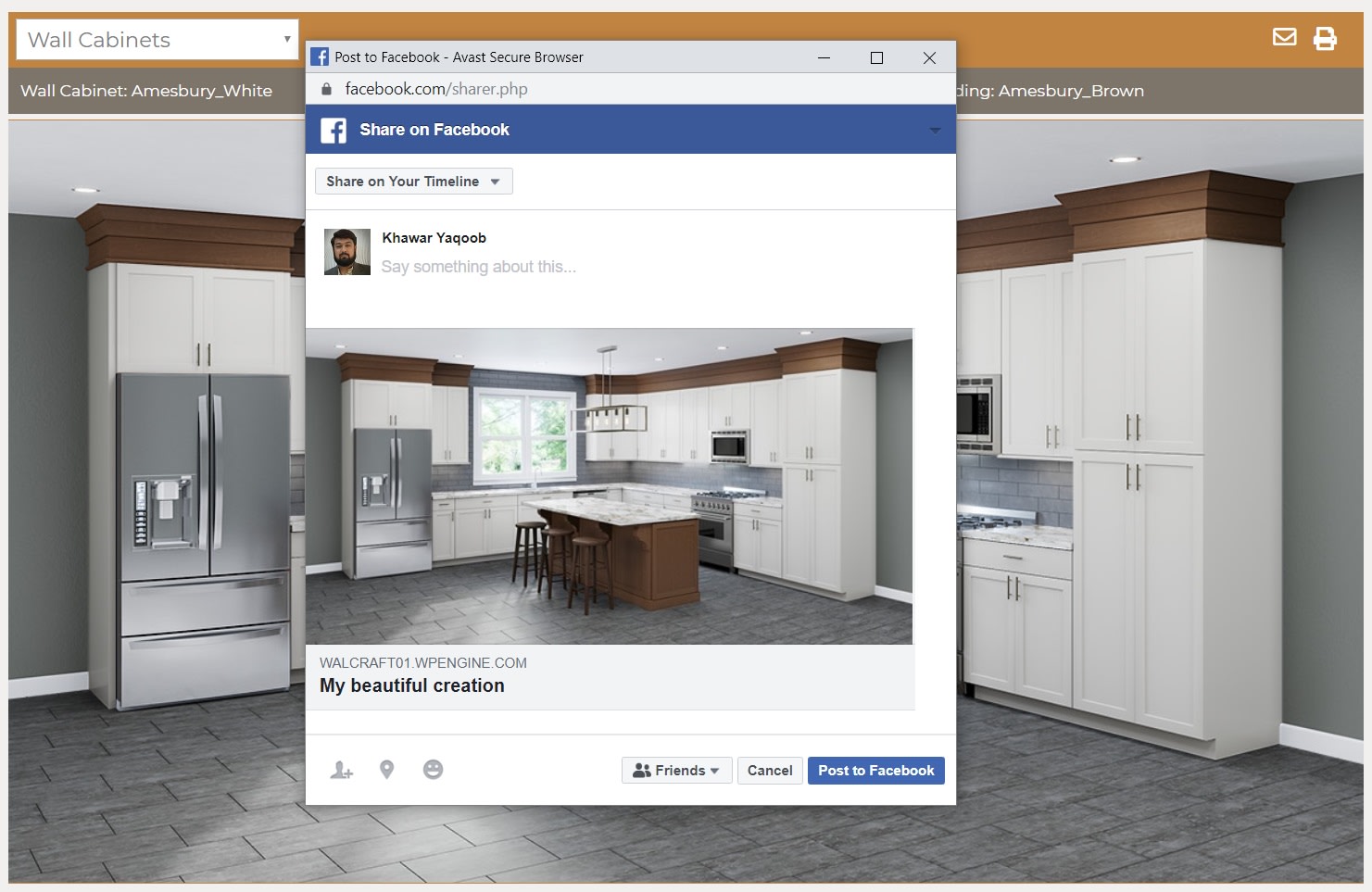
Task: Click the Cancel button
Action: point(770,771)
